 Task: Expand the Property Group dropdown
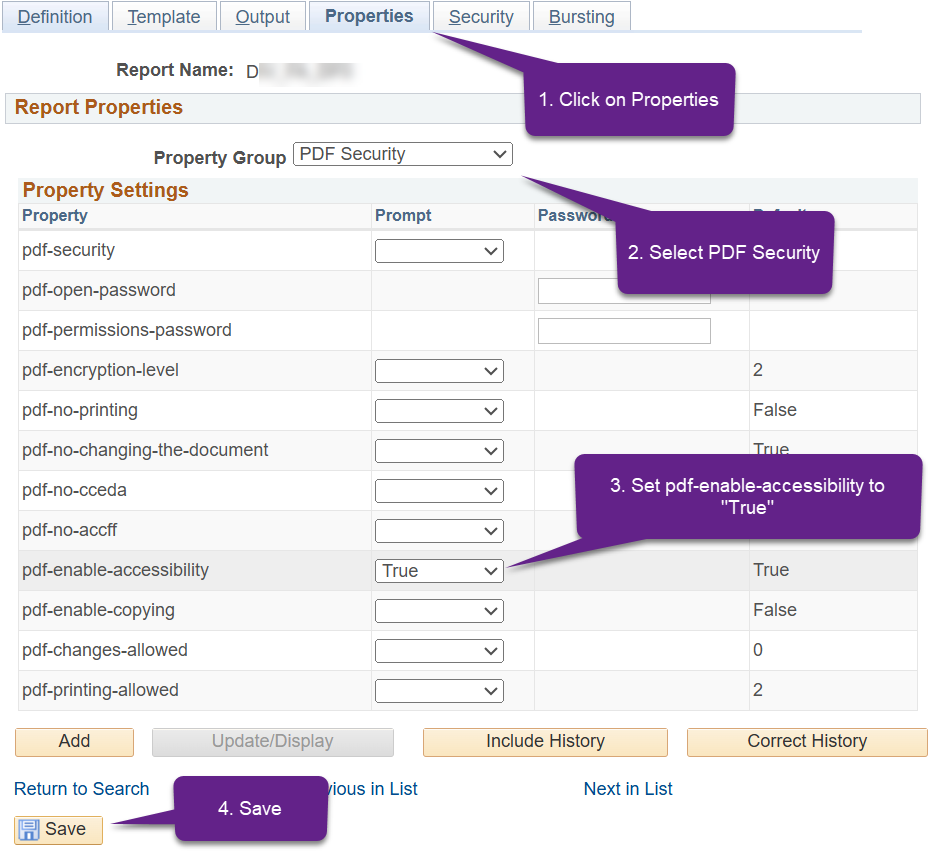(402, 154)
